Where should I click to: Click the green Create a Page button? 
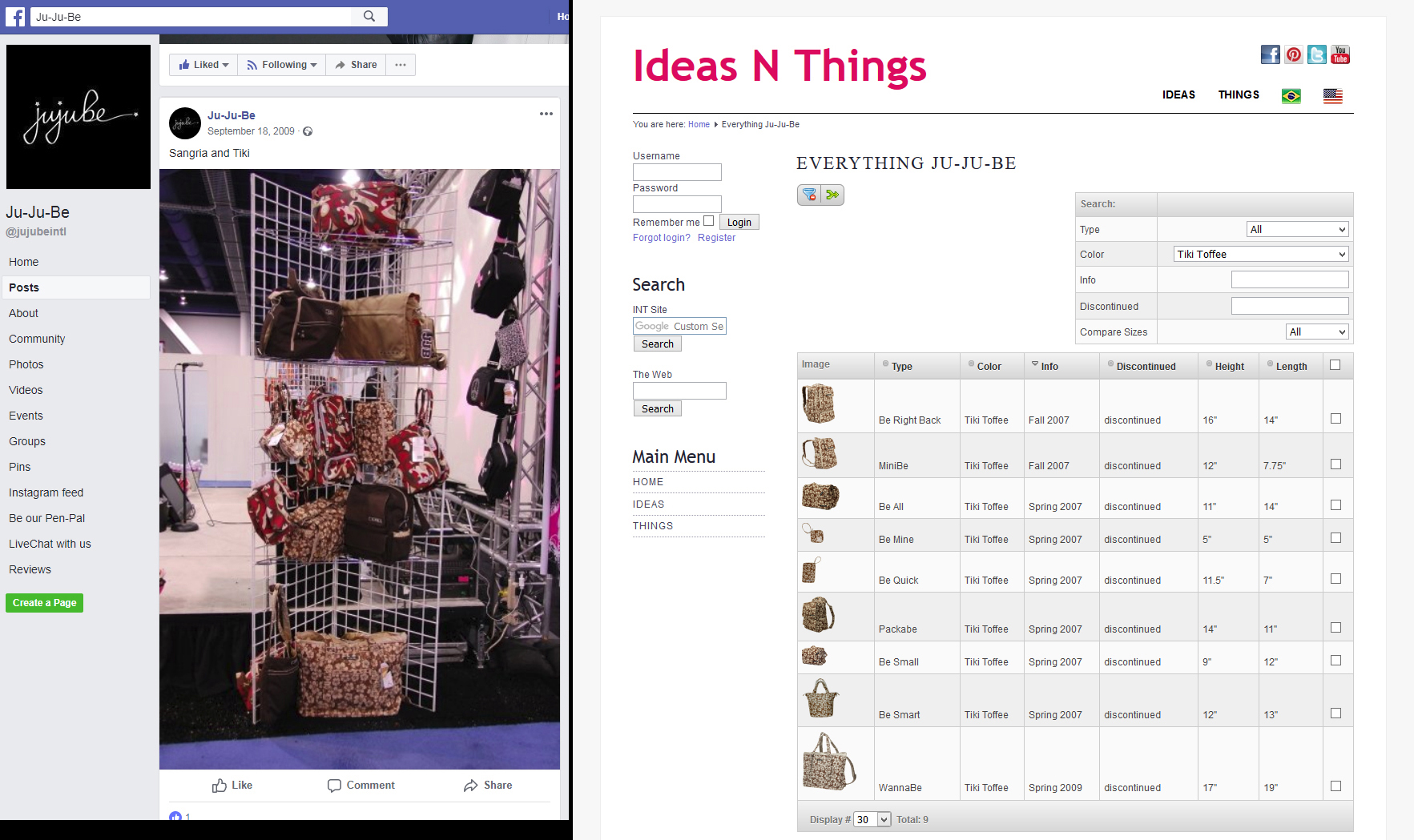44,603
